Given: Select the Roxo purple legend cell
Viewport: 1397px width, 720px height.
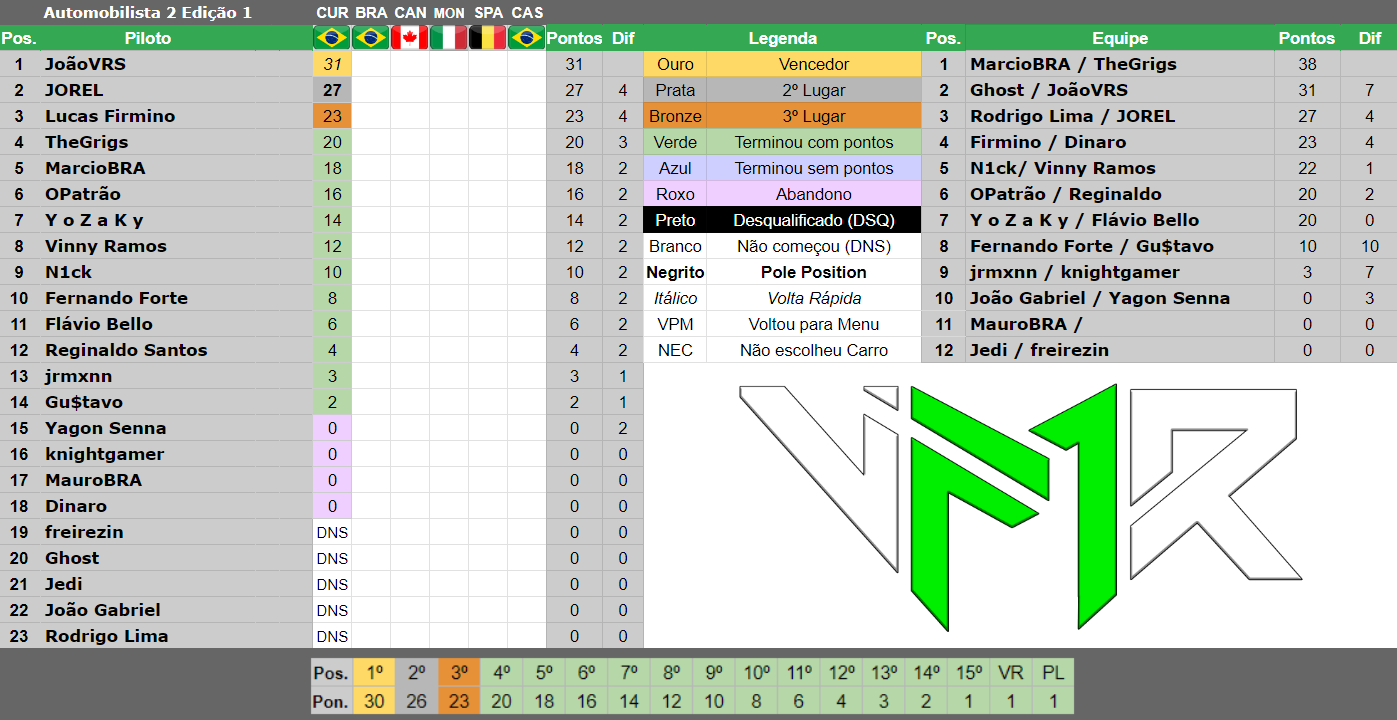Looking at the screenshot, I should coord(675,194).
